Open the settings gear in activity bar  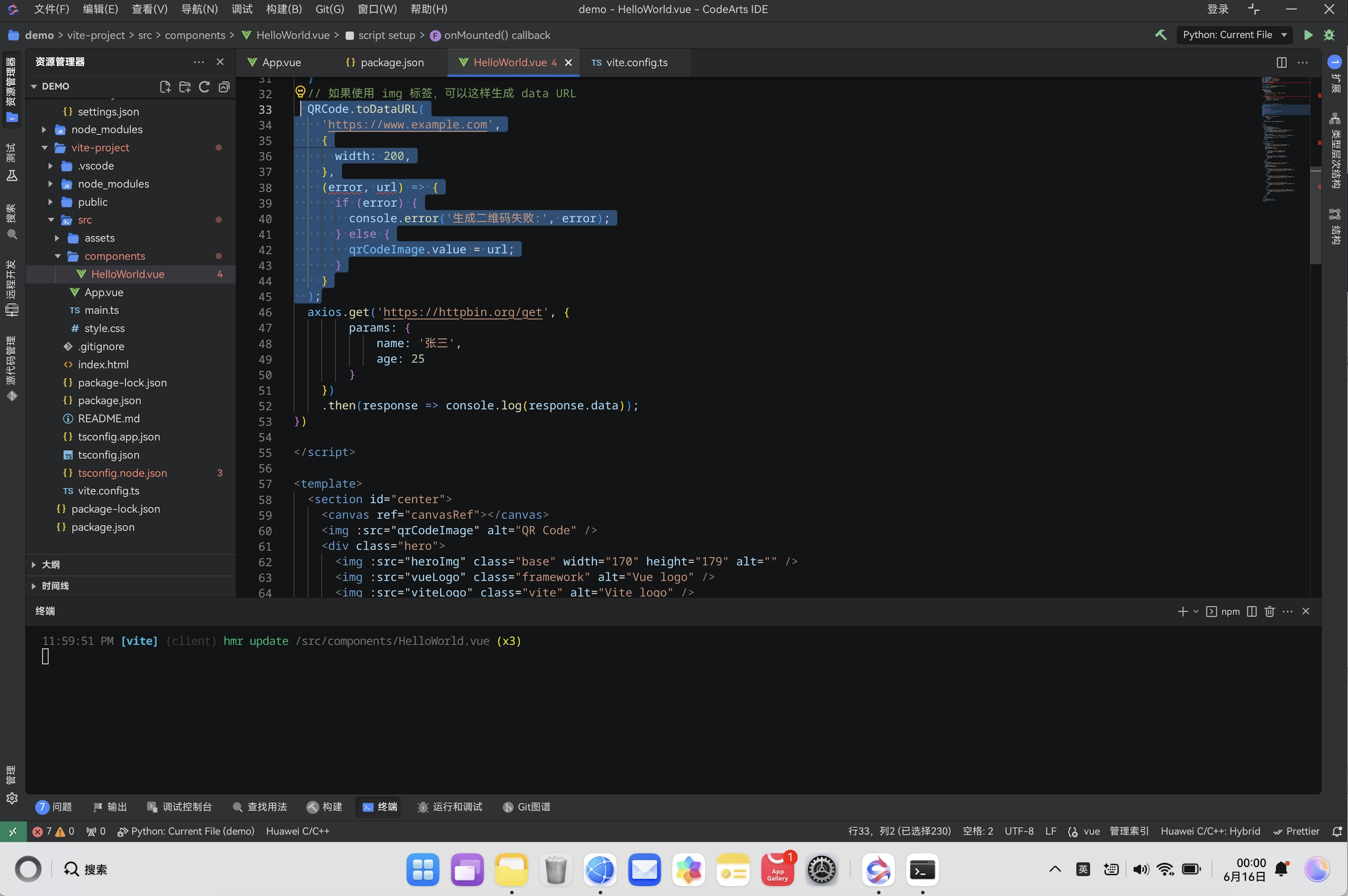(12, 798)
